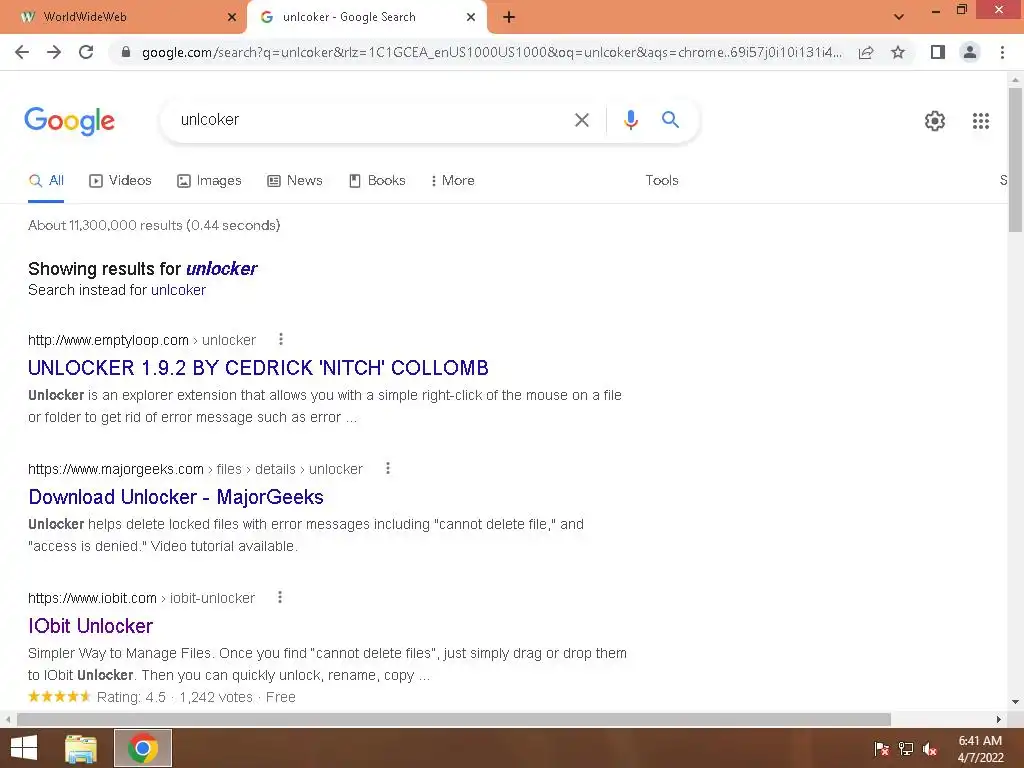Go to Google home via logo
Viewport: 1024px width, 768px height.
tap(70, 121)
